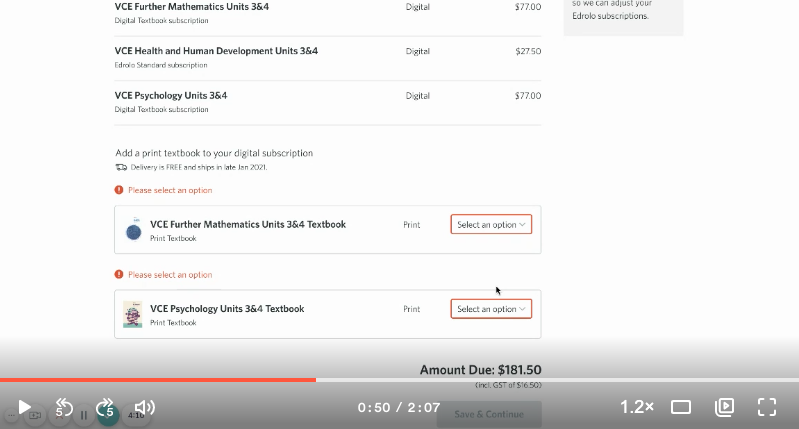The image size is (799, 429).
Task: Select 'VCE Psychology Units 3&4' subscription title
Action: pos(171,95)
